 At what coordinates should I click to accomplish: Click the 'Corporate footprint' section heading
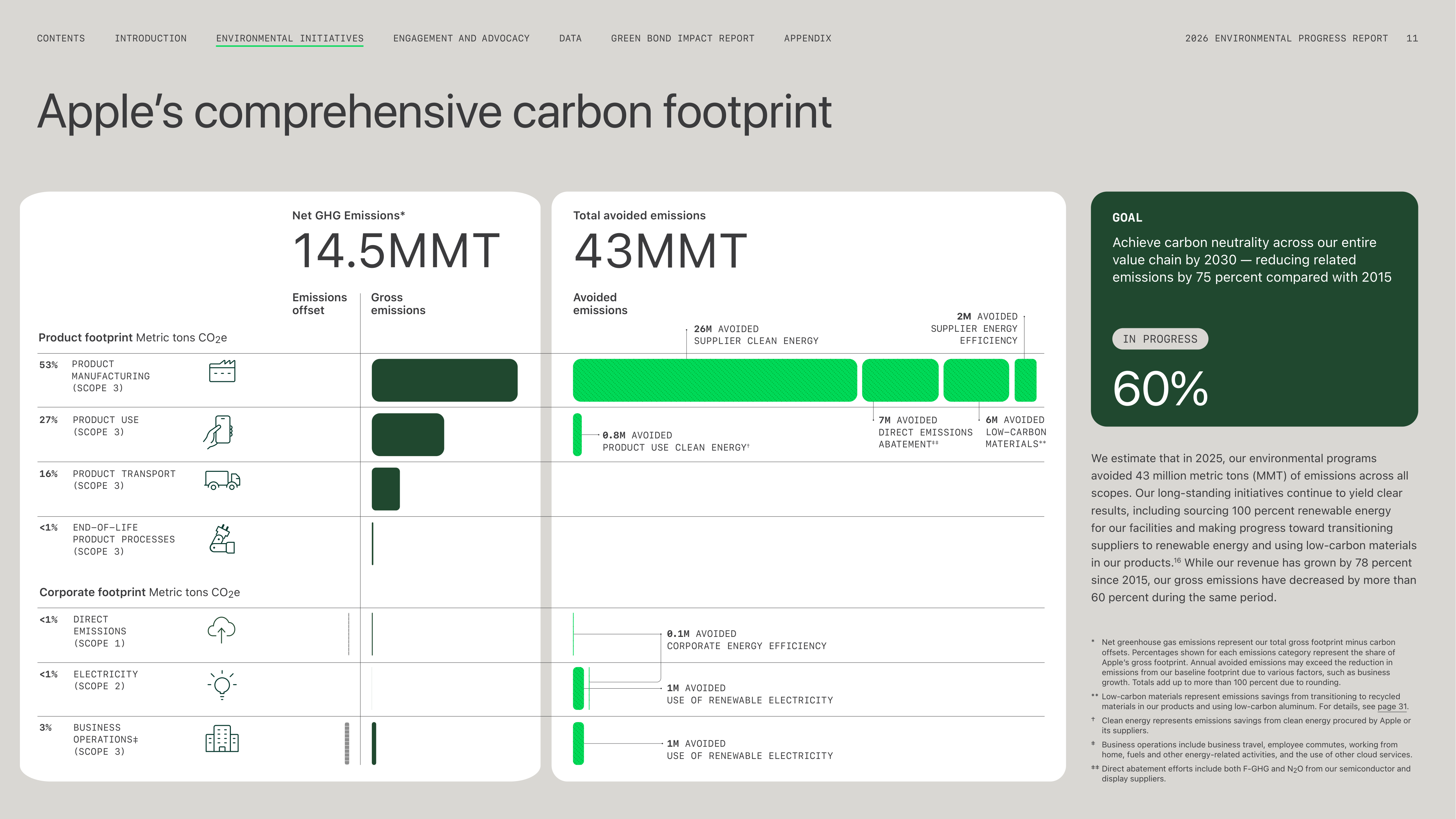tap(140, 592)
